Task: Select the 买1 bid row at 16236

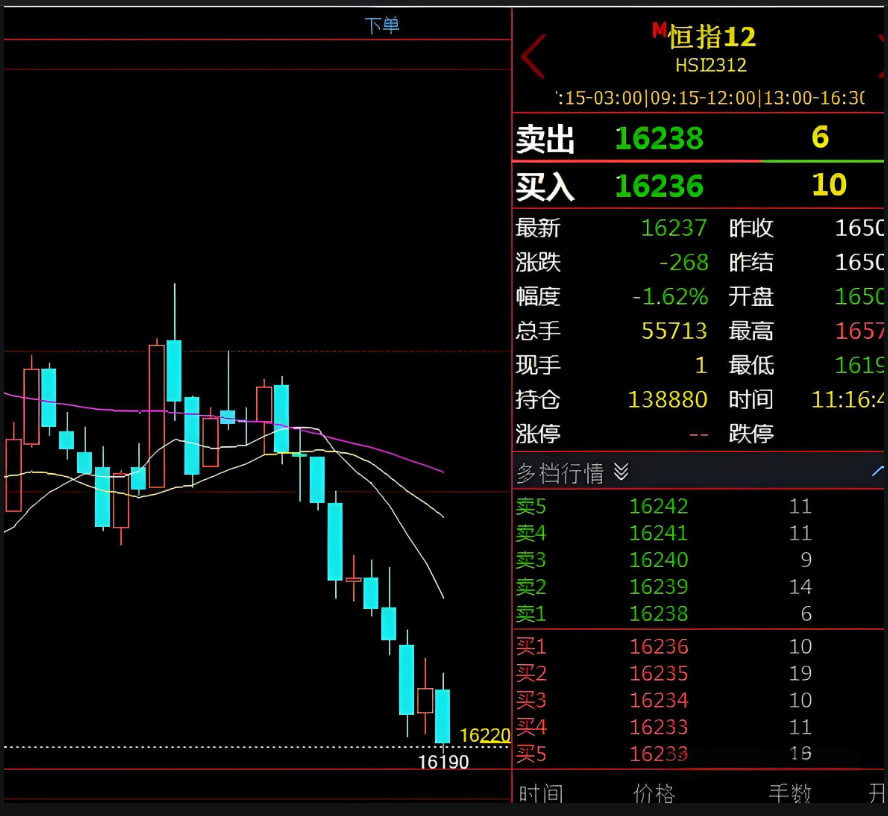Action: pos(658,647)
